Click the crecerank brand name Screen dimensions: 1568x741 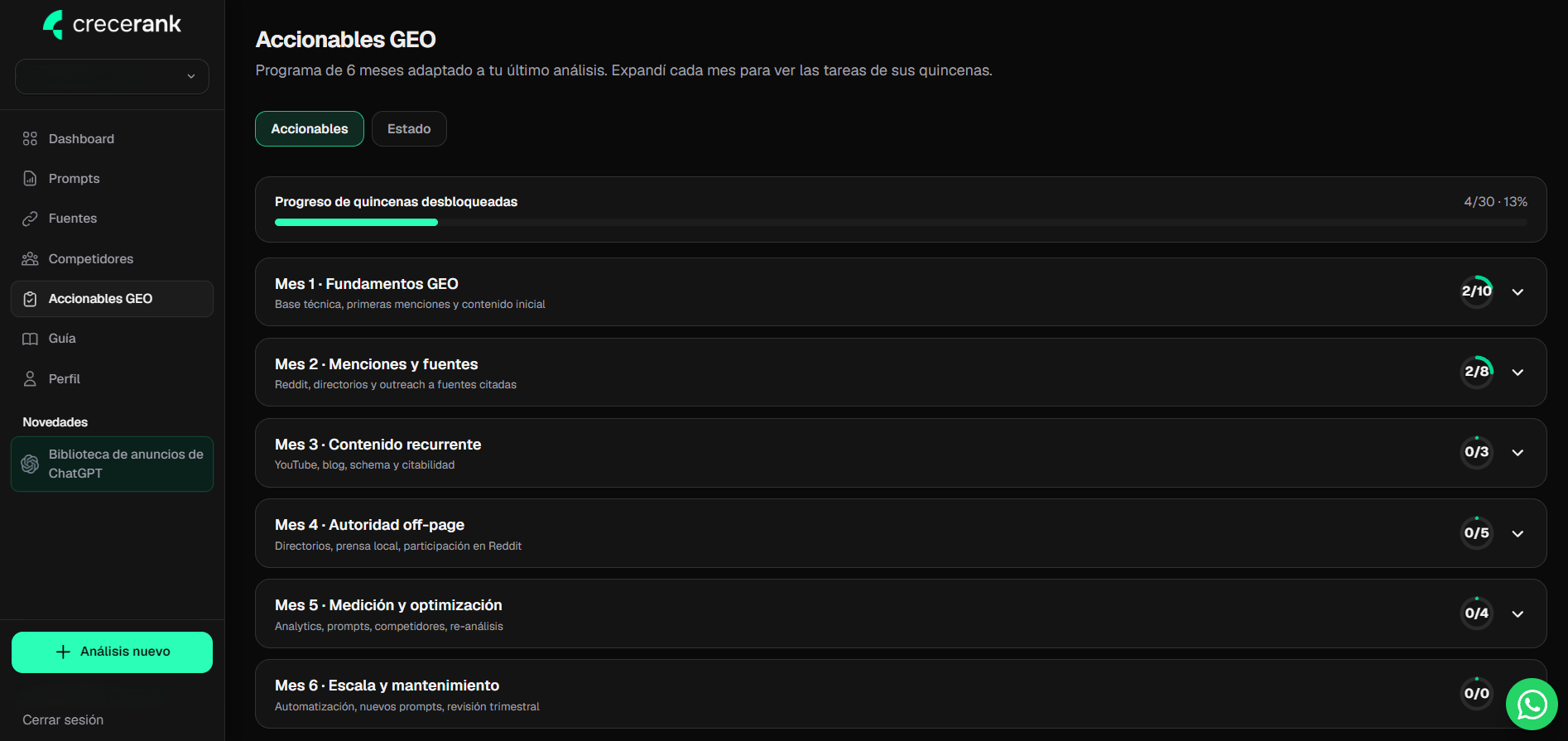point(127,24)
